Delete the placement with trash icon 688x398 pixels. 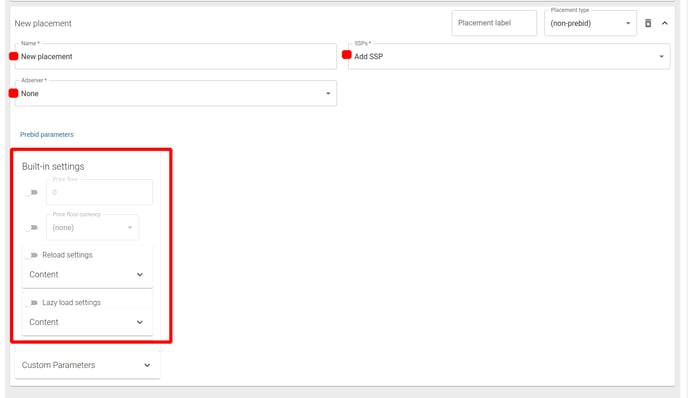pyautogui.click(x=648, y=23)
